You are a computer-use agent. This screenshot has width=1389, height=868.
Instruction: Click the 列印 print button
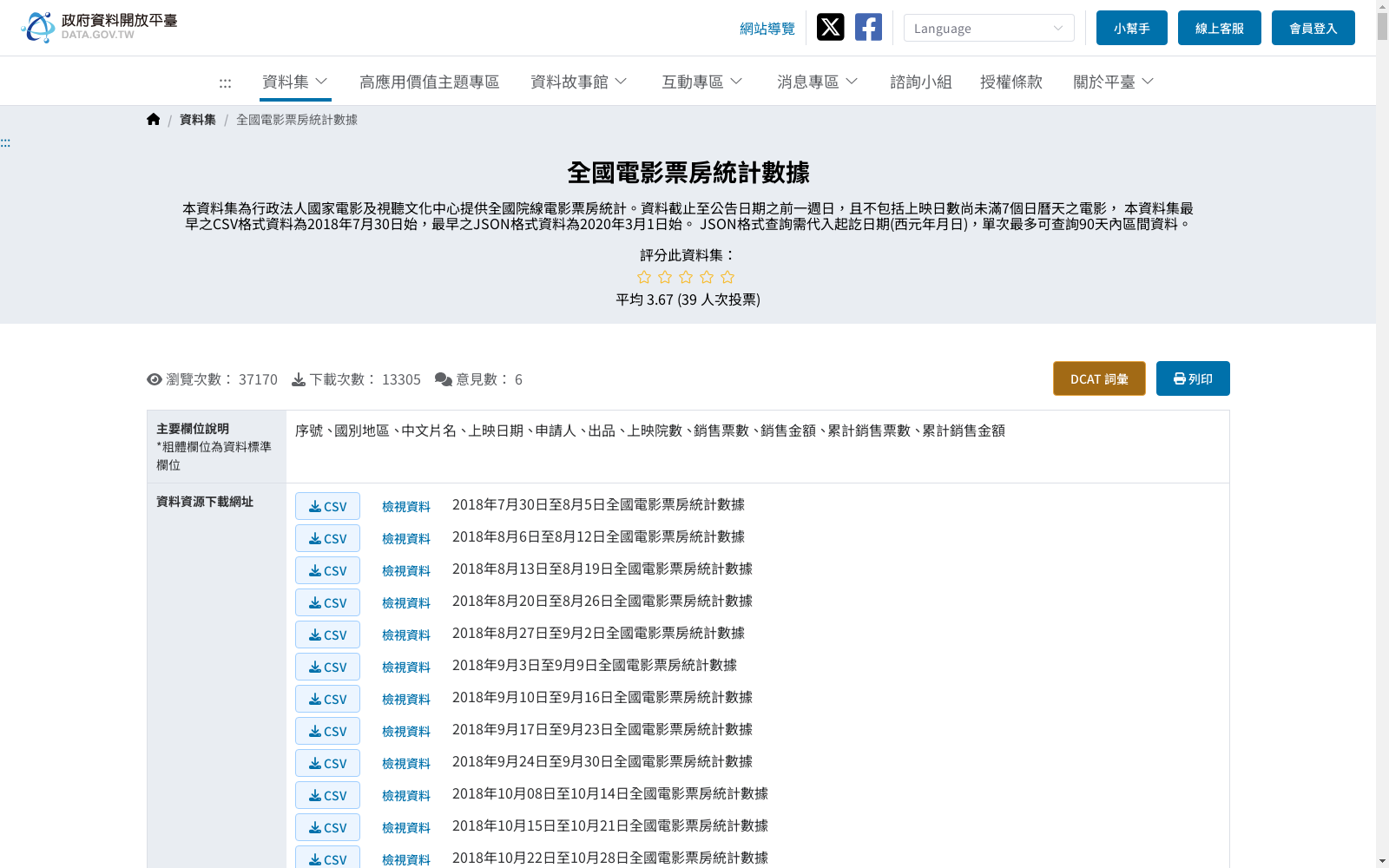pyautogui.click(x=1193, y=378)
